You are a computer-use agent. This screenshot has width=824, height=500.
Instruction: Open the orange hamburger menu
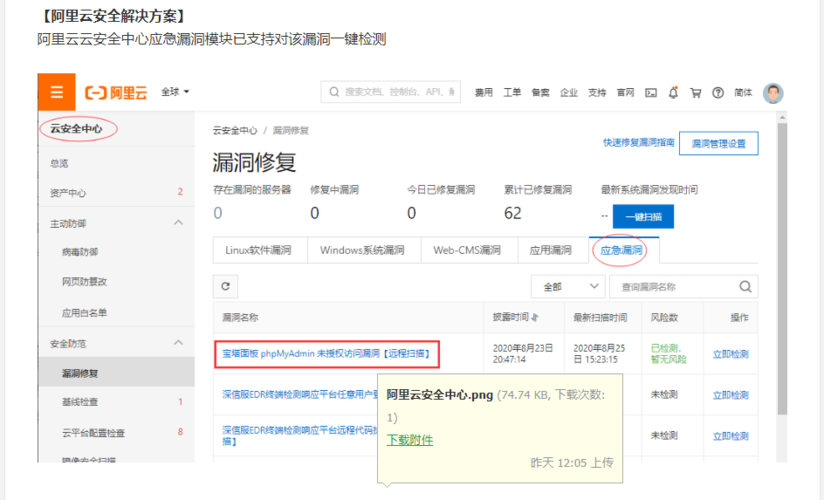click(57, 92)
